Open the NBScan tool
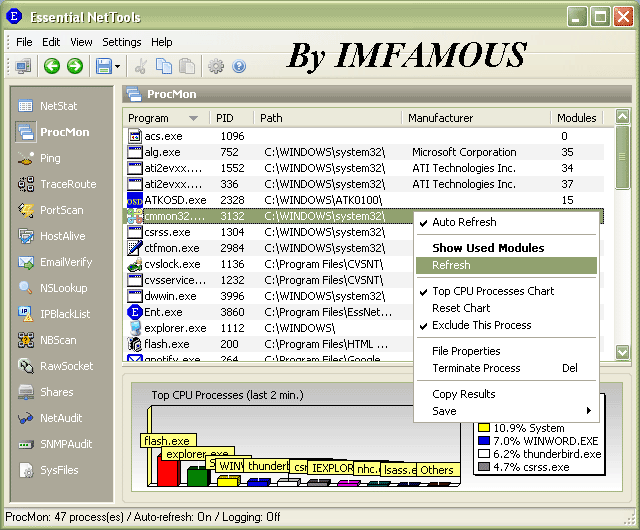 click(x=47, y=340)
